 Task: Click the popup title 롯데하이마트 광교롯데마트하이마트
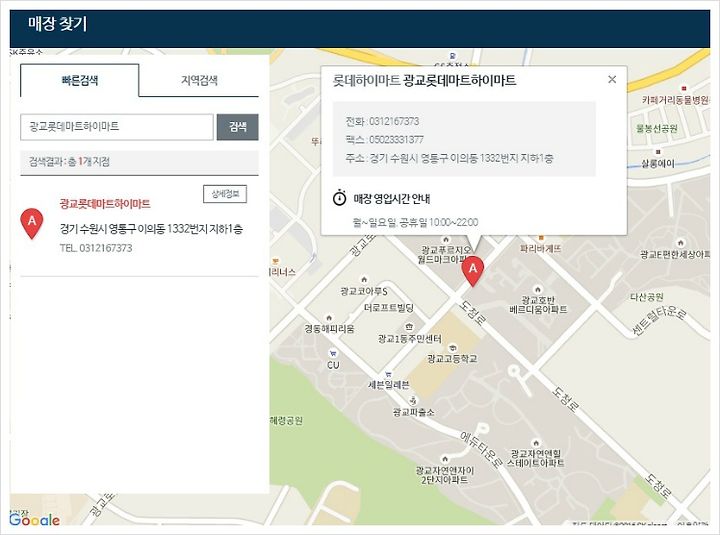point(424,80)
